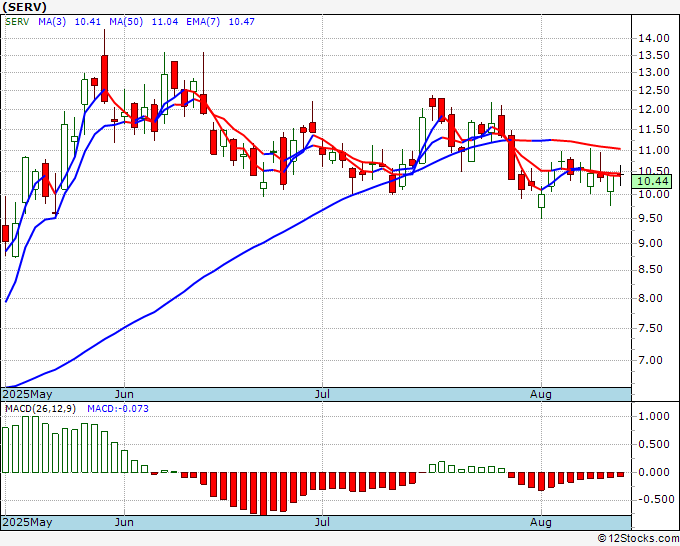Click the current price tag 10.44
This screenshot has height=546, width=680.
tap(652, 181)
